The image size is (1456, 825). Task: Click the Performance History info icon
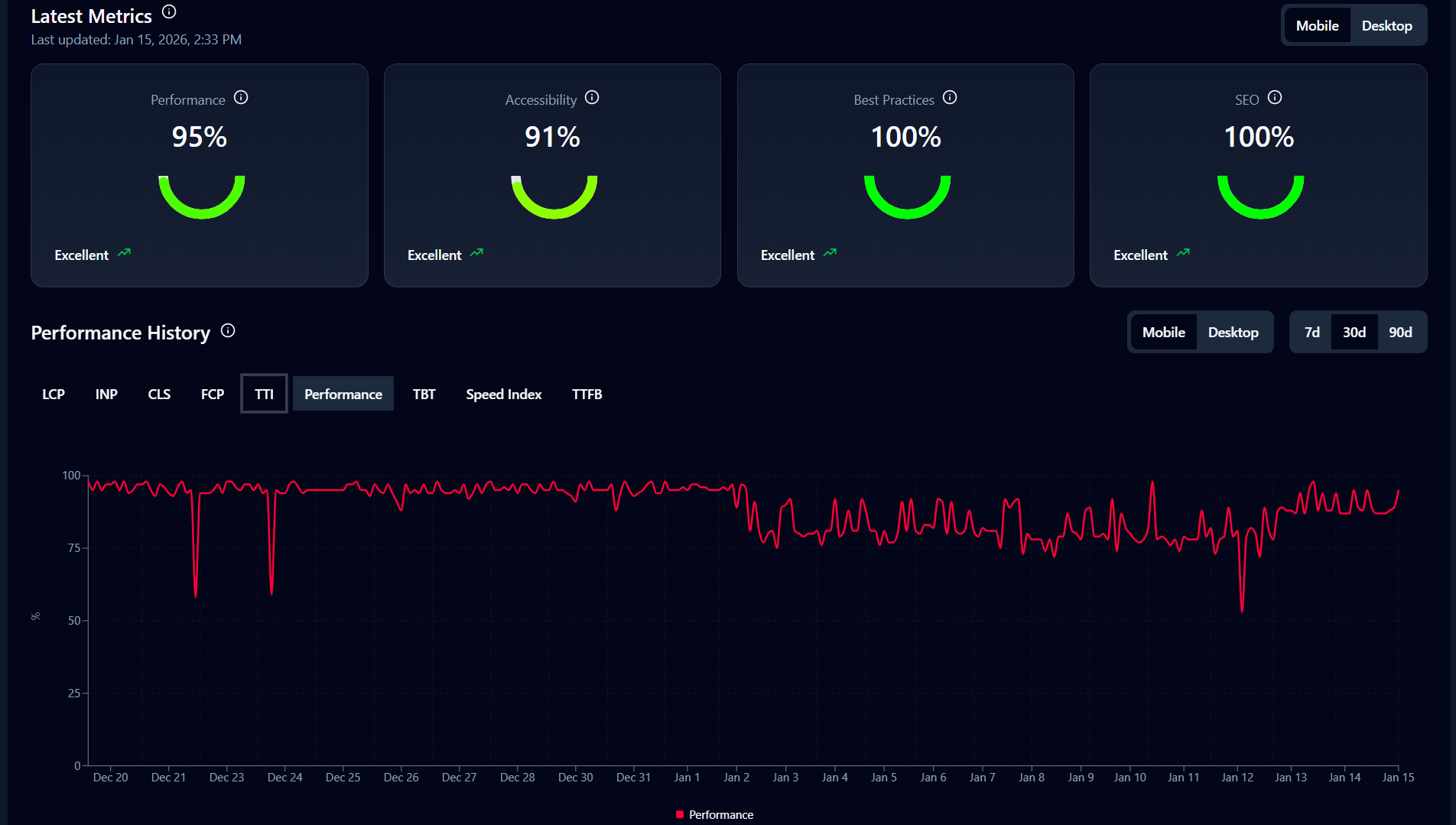227,330
